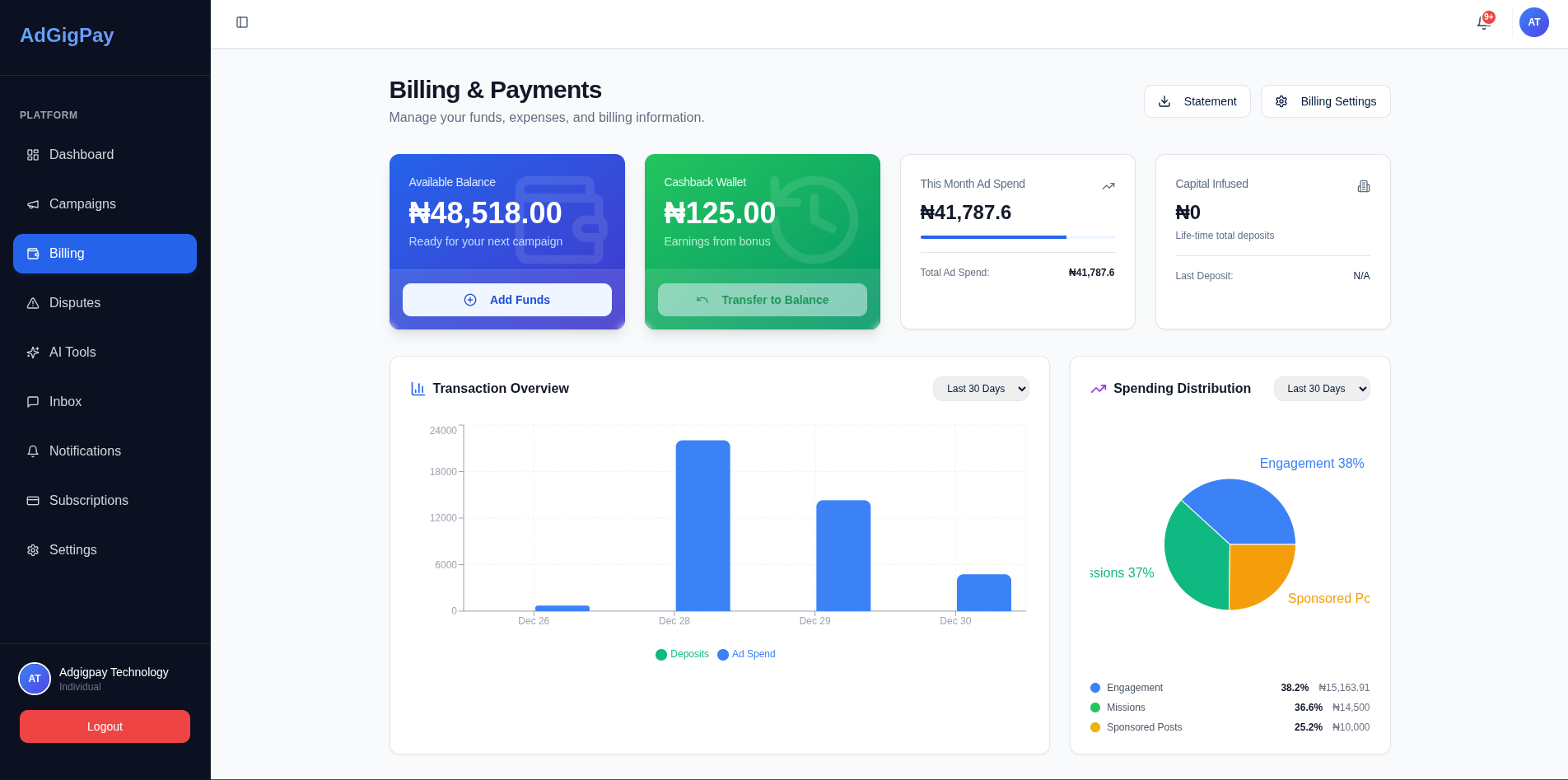Toggle the sidebar collapse icon
Image resolution: width=1568 pixels, height=780 pixels.
click(x=242, y=22)
